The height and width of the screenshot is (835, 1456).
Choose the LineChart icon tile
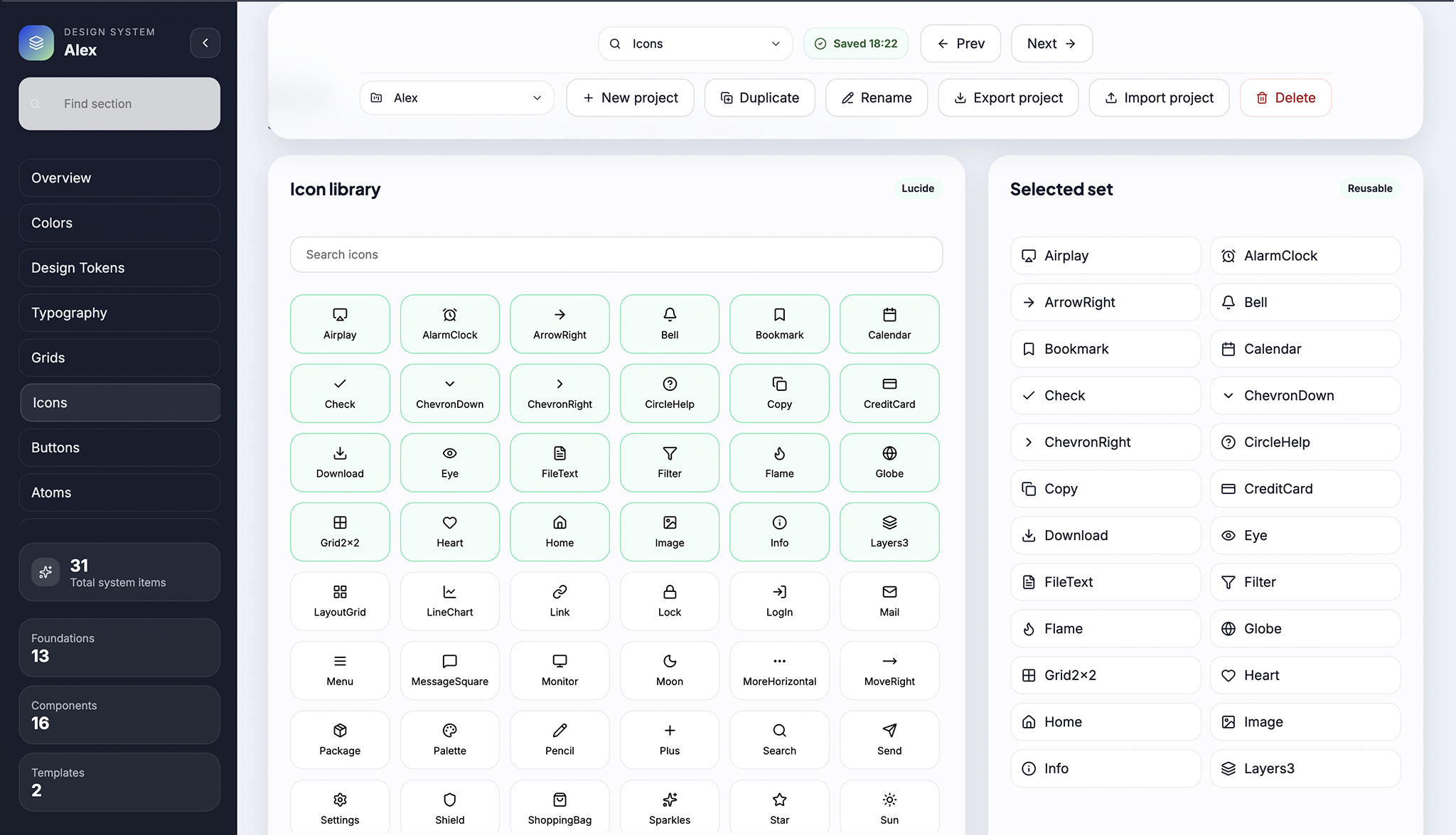449,600
